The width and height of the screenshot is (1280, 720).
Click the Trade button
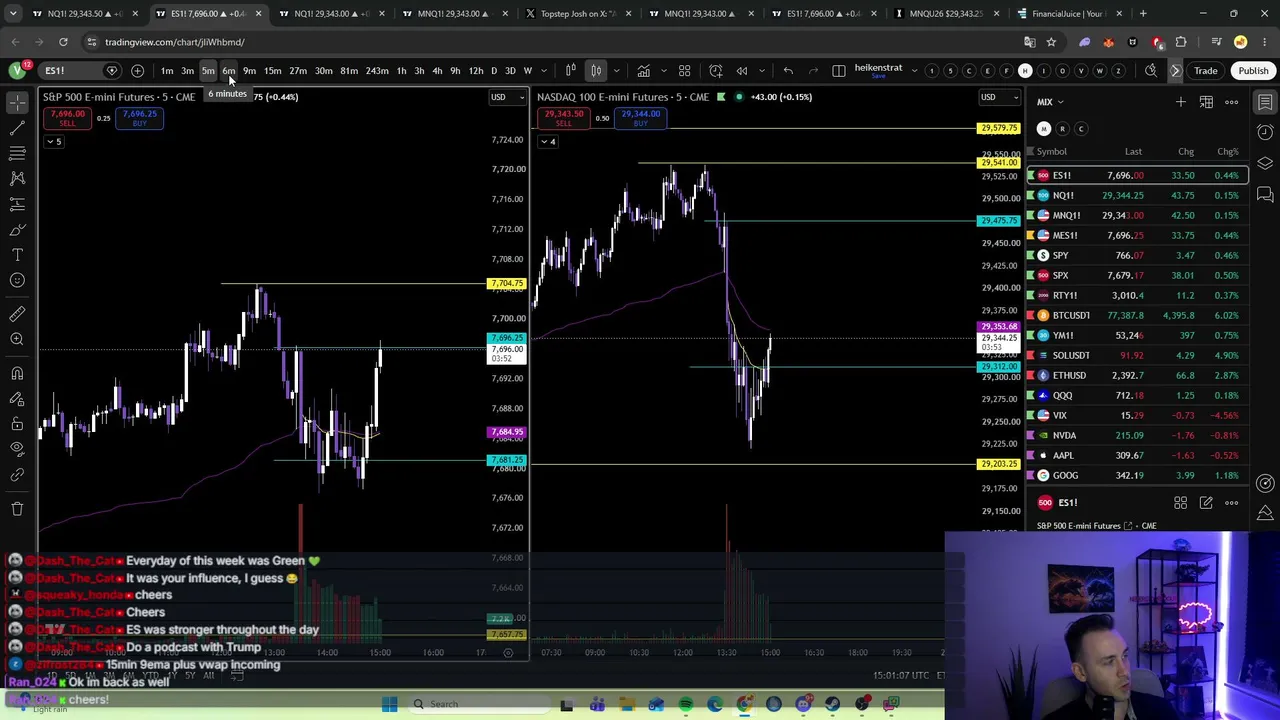(1205, 71)
